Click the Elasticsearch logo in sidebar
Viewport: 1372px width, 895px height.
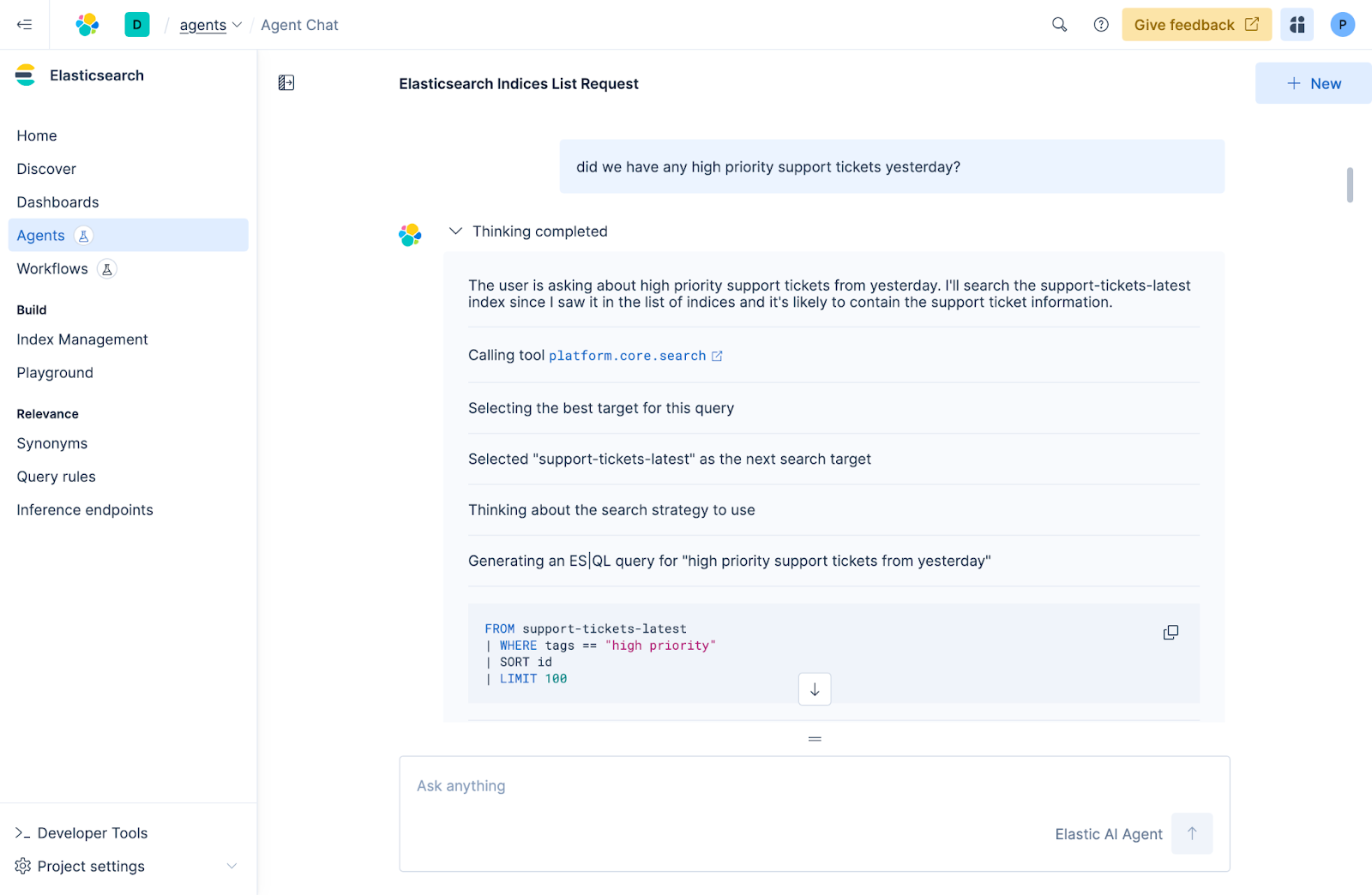pos(26,75)
